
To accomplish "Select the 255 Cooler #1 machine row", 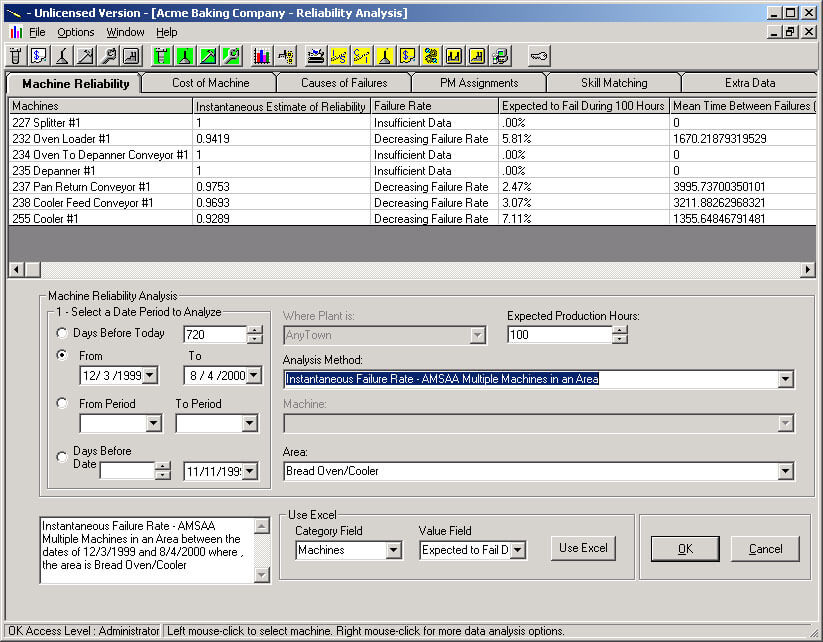I will click(412, 218).
